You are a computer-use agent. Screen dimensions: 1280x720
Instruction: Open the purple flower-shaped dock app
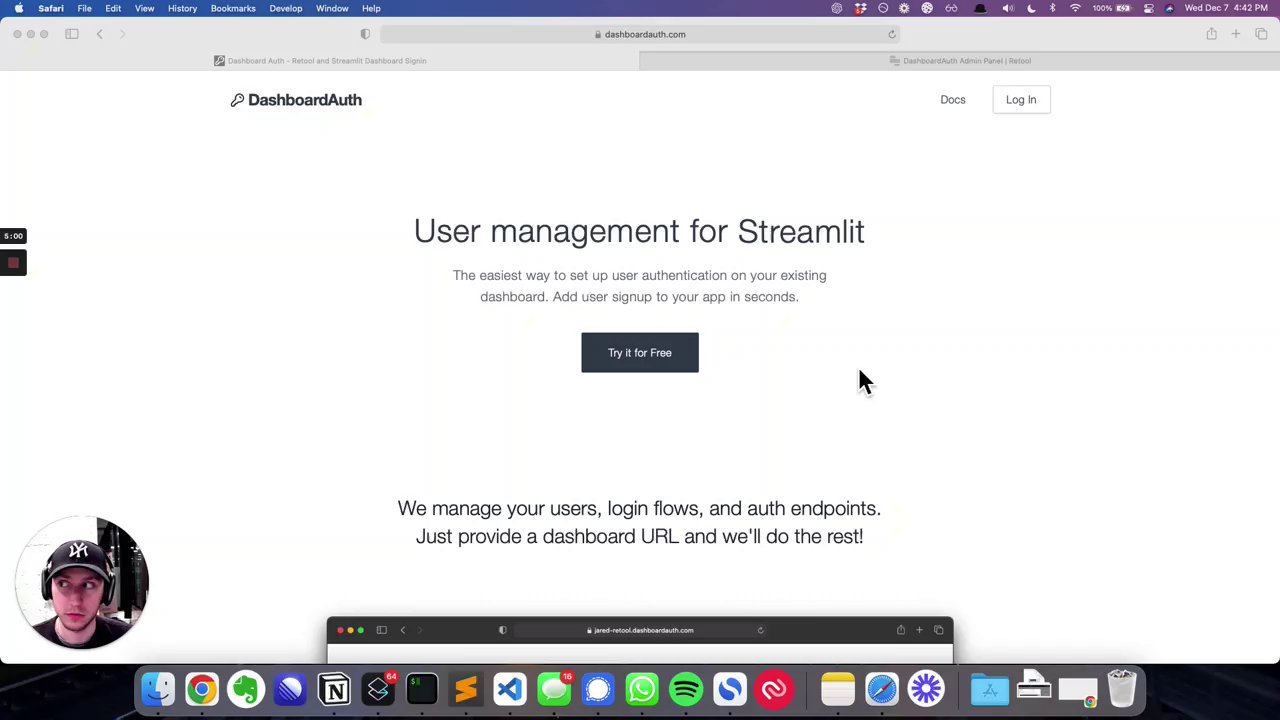click(x=926, y=689)
